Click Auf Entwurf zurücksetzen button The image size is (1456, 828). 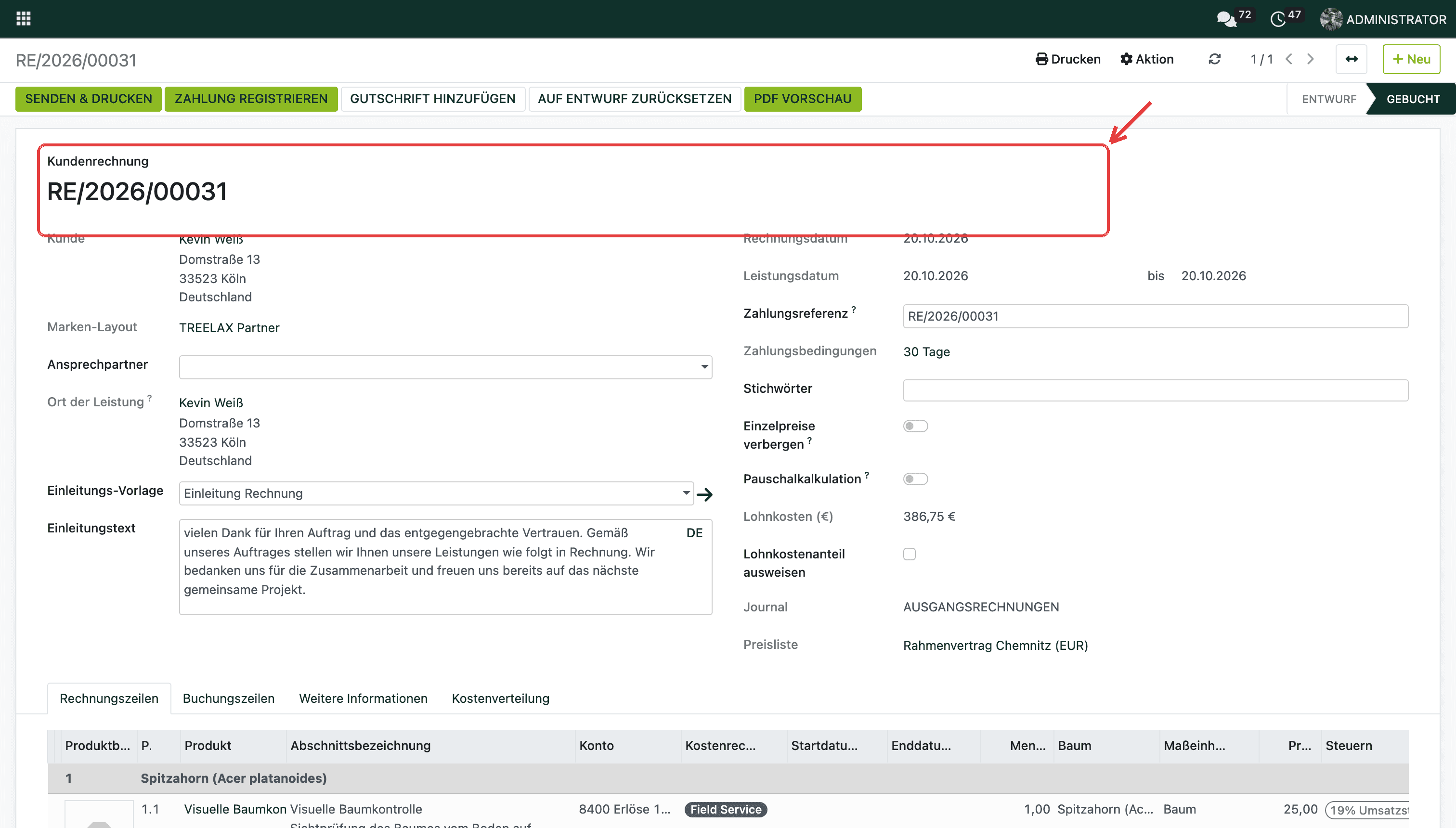click(x=635, y=99)
